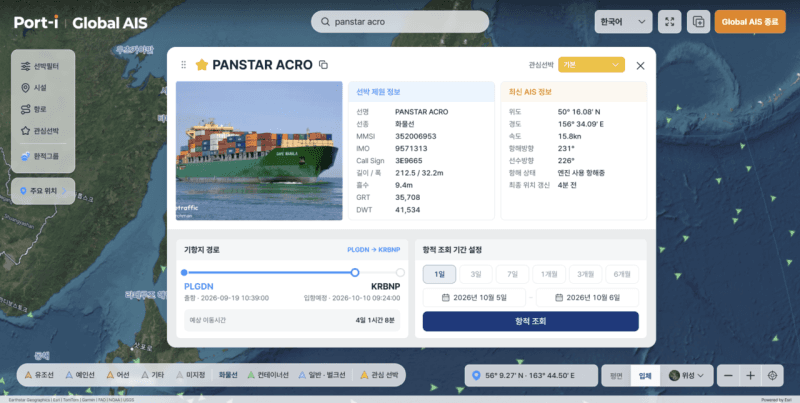Toggle the 유조선 tanker legend filter
Screen dimensions: 800x403
(x=39, y=375)
